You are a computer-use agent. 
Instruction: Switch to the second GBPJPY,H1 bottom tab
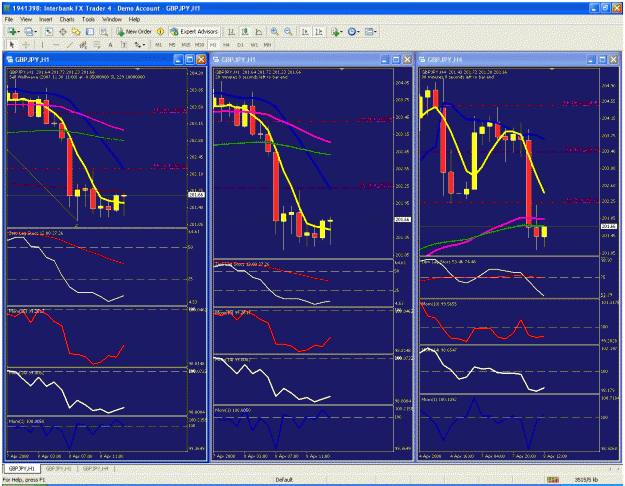click(x=58, y=468)
